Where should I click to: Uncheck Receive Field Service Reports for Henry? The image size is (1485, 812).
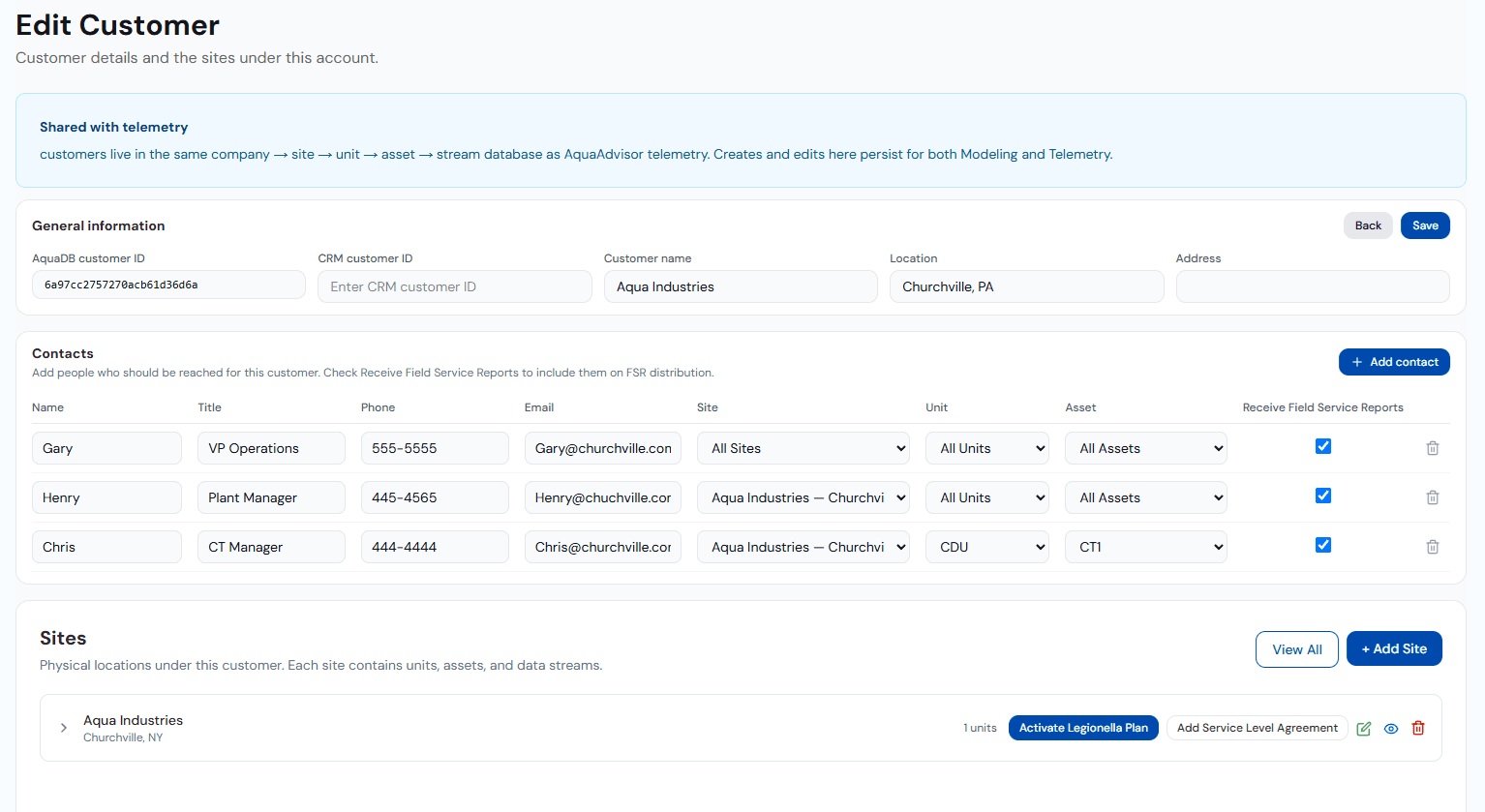[x=1323, y=496]
